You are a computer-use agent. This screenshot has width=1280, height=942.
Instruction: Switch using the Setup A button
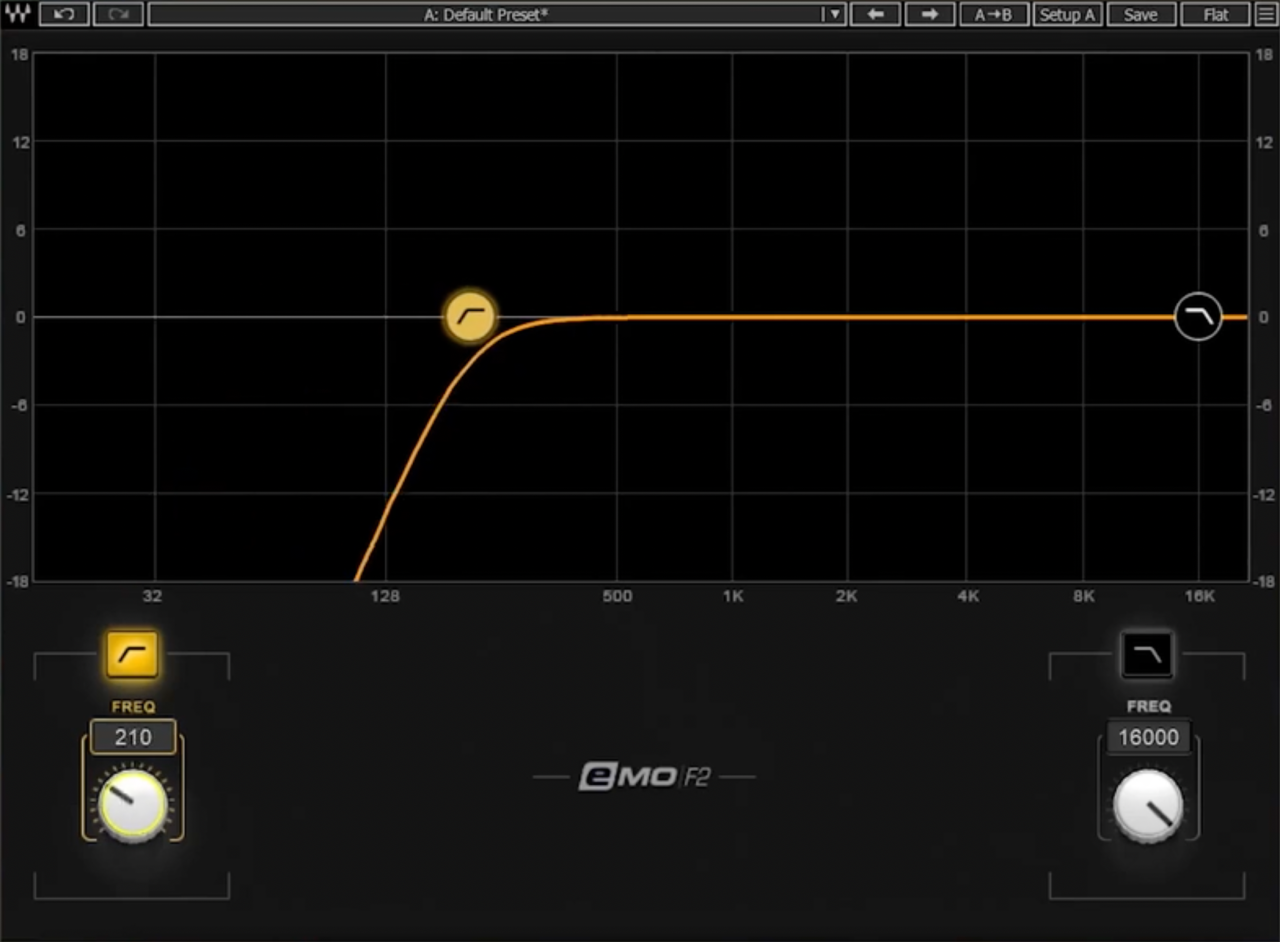[1067, 14]
